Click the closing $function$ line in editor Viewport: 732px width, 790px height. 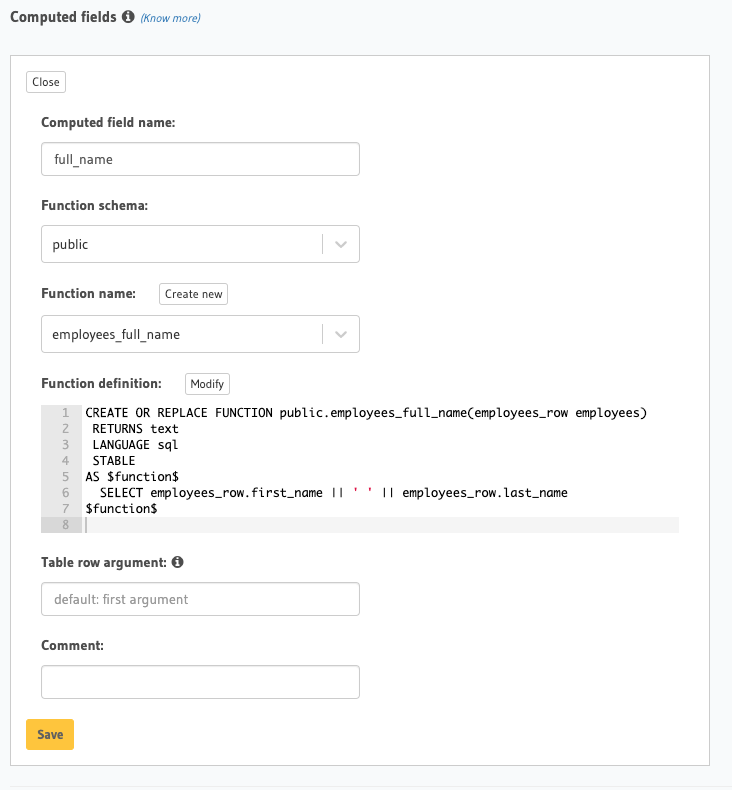coord(121,509)
